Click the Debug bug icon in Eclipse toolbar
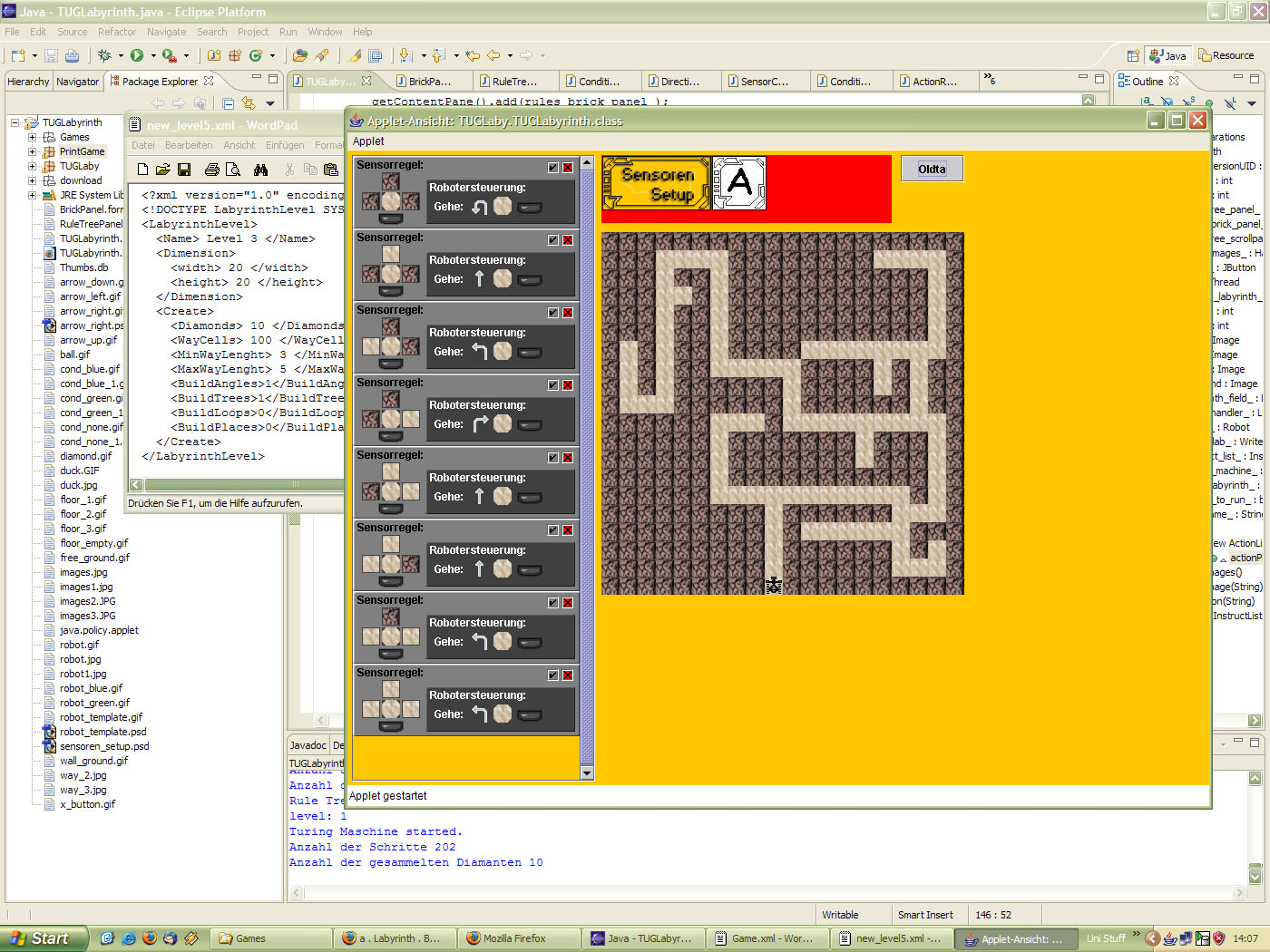 point(104,55)
